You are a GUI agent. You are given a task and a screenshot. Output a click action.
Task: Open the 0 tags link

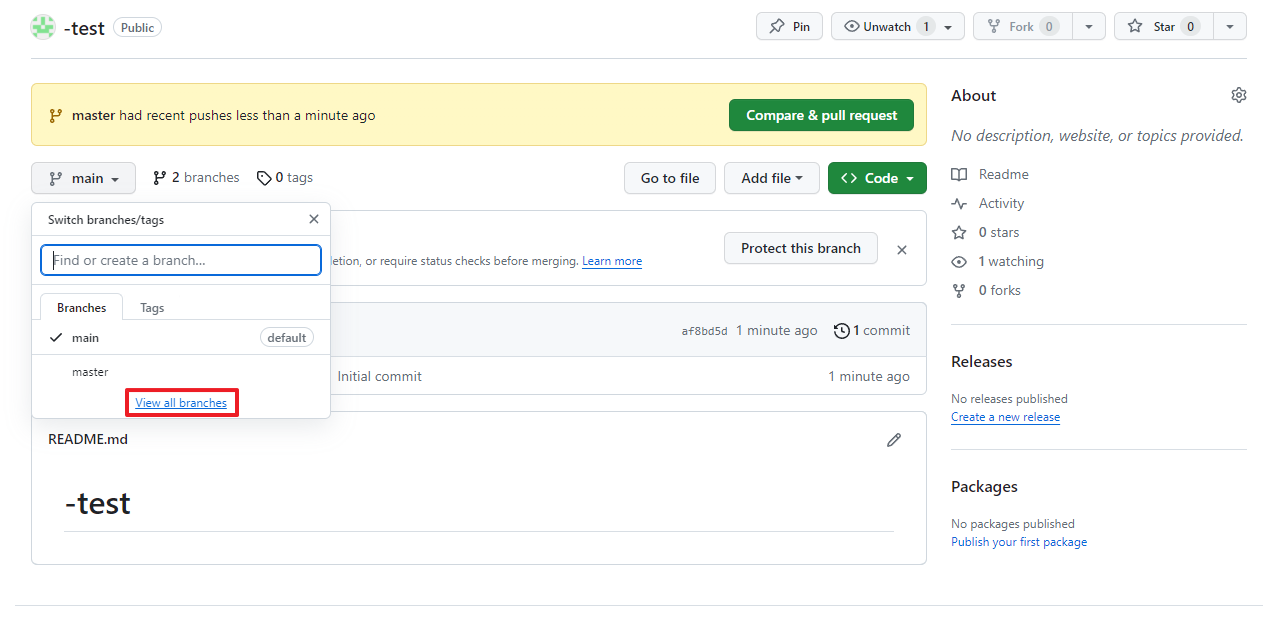click(x=285, y=178)
